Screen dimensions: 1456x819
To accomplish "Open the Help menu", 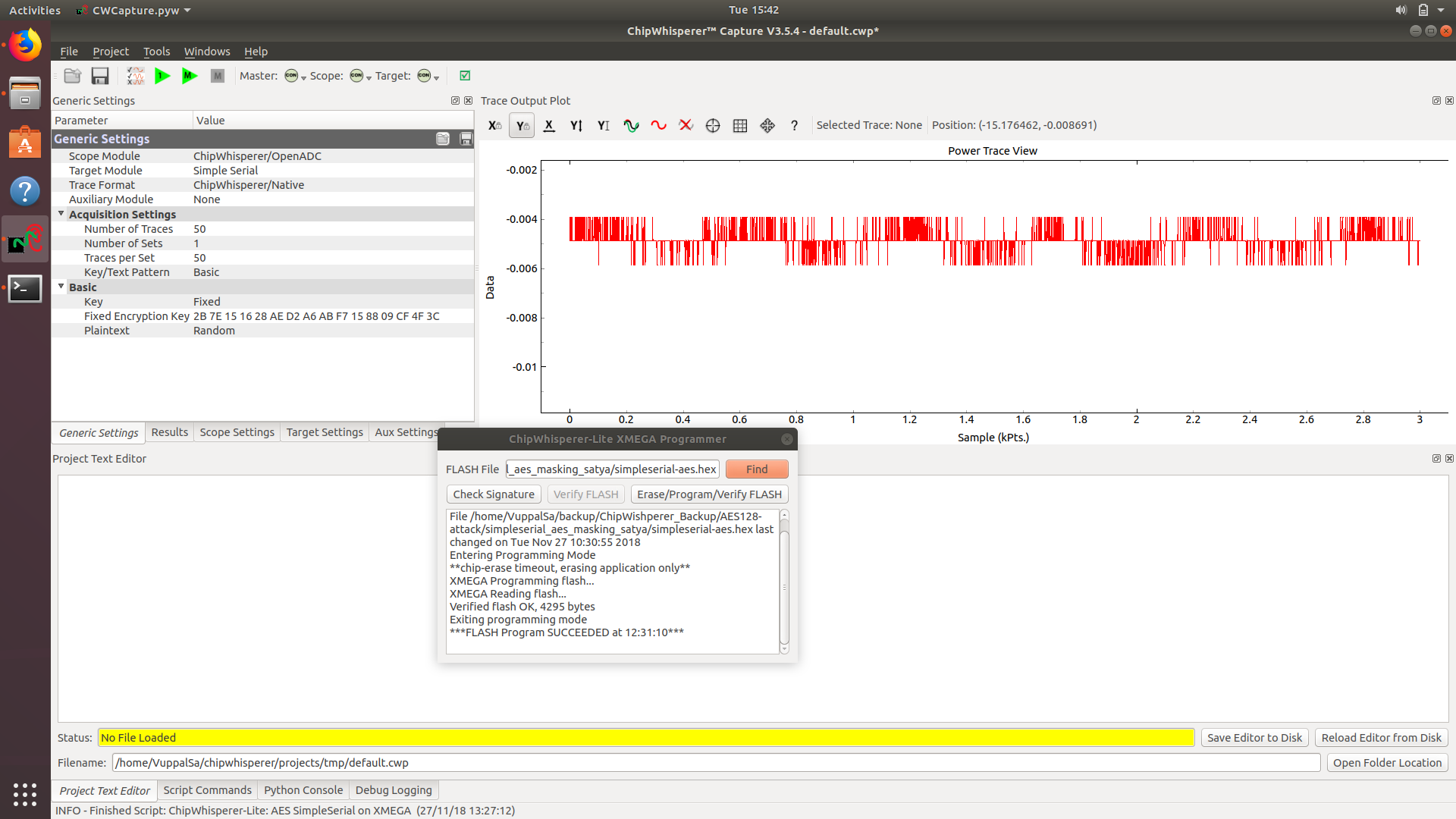I will click(256, 52).
